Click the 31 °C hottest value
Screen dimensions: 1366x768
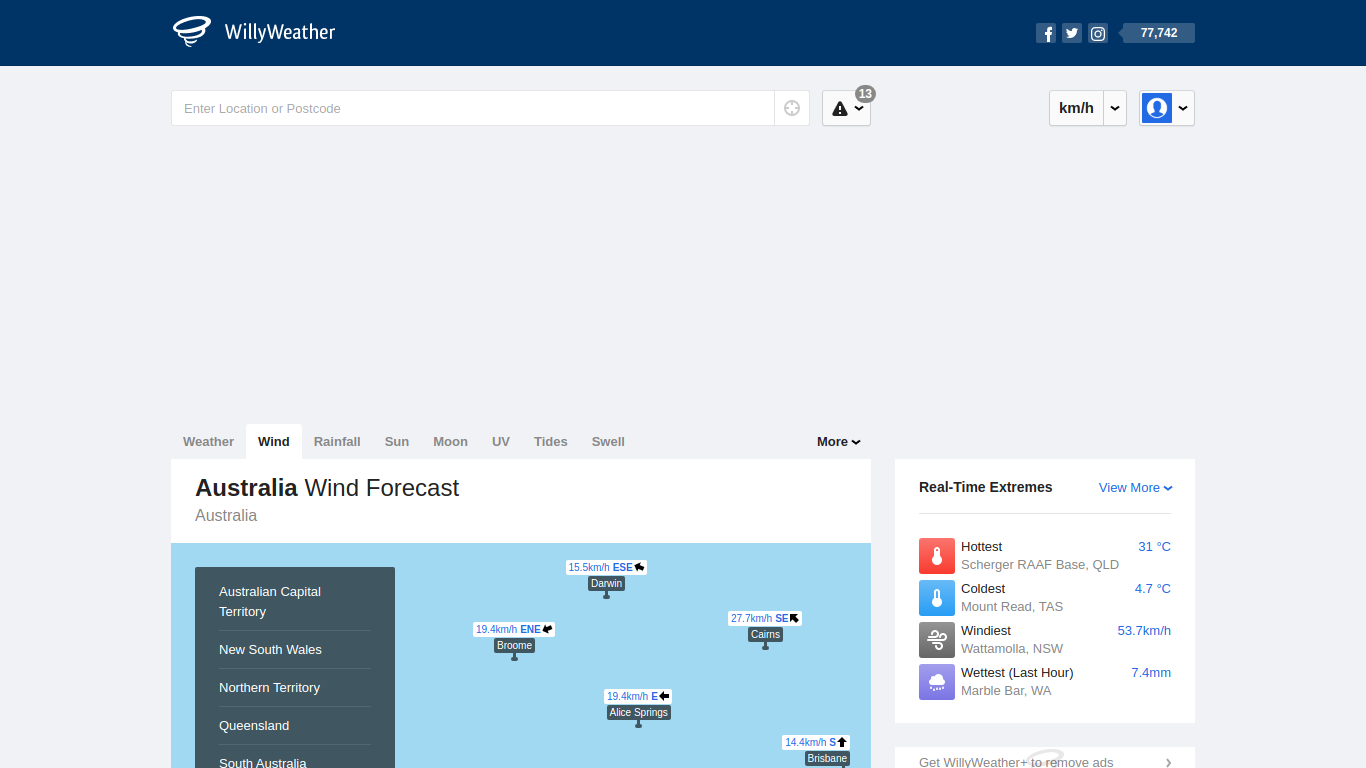coord(1154,547)
